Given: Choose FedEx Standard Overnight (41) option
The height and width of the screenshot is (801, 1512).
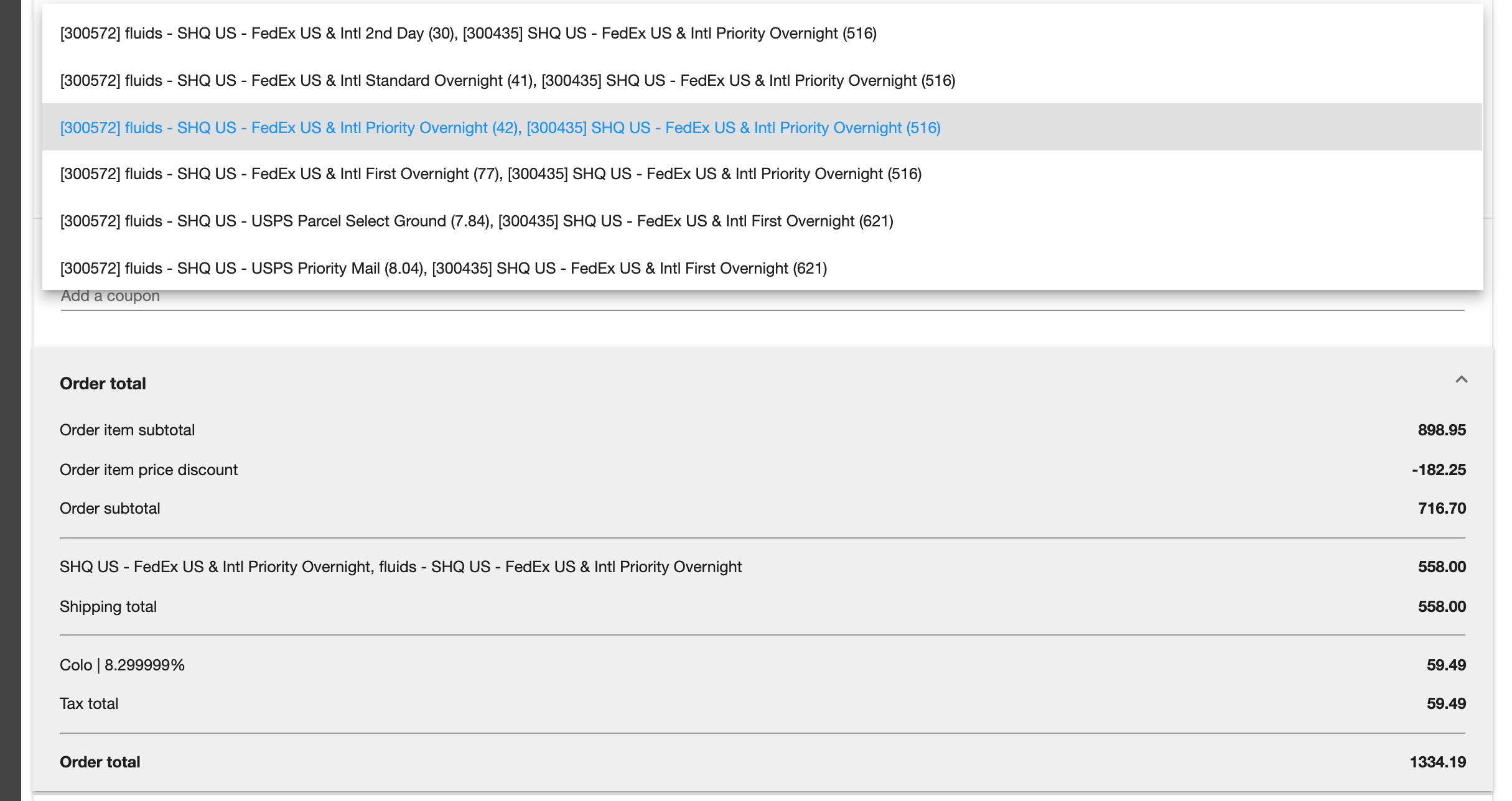Looking at the screenshot, I should coord(507,81).
